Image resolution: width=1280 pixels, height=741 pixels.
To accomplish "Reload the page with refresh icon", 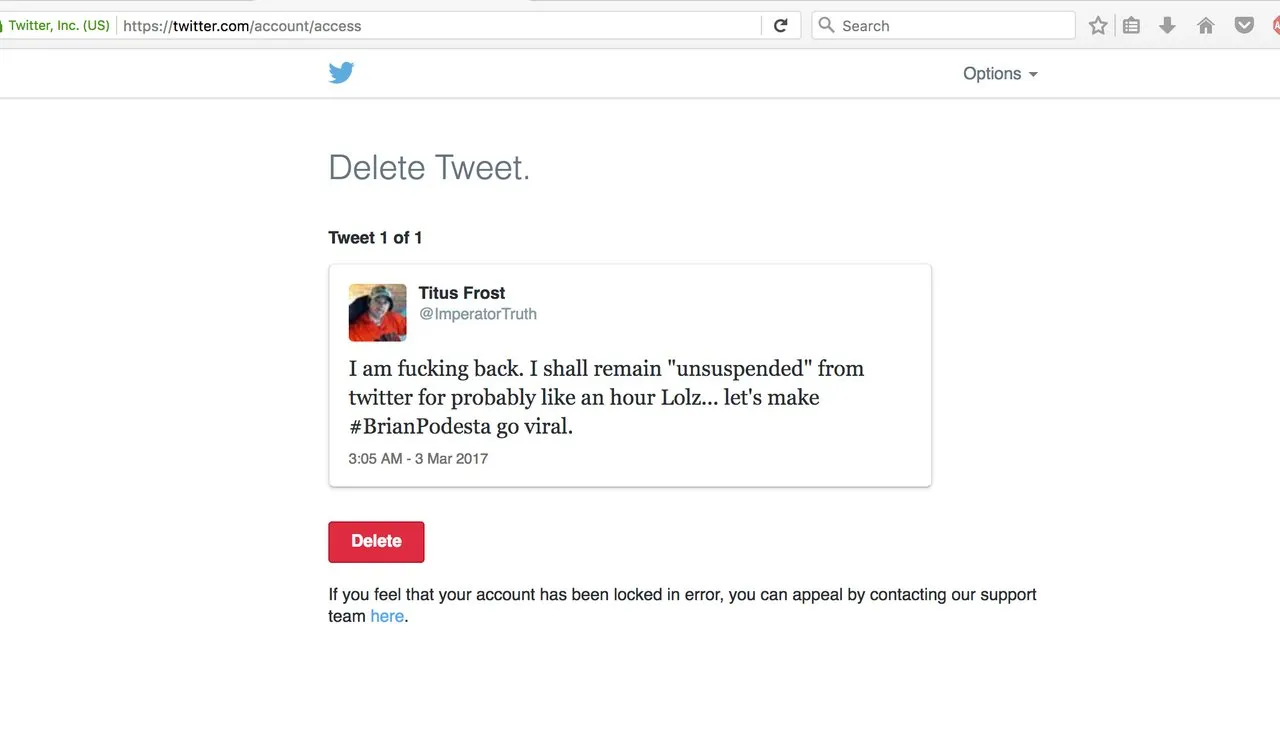I will (781, 26).
